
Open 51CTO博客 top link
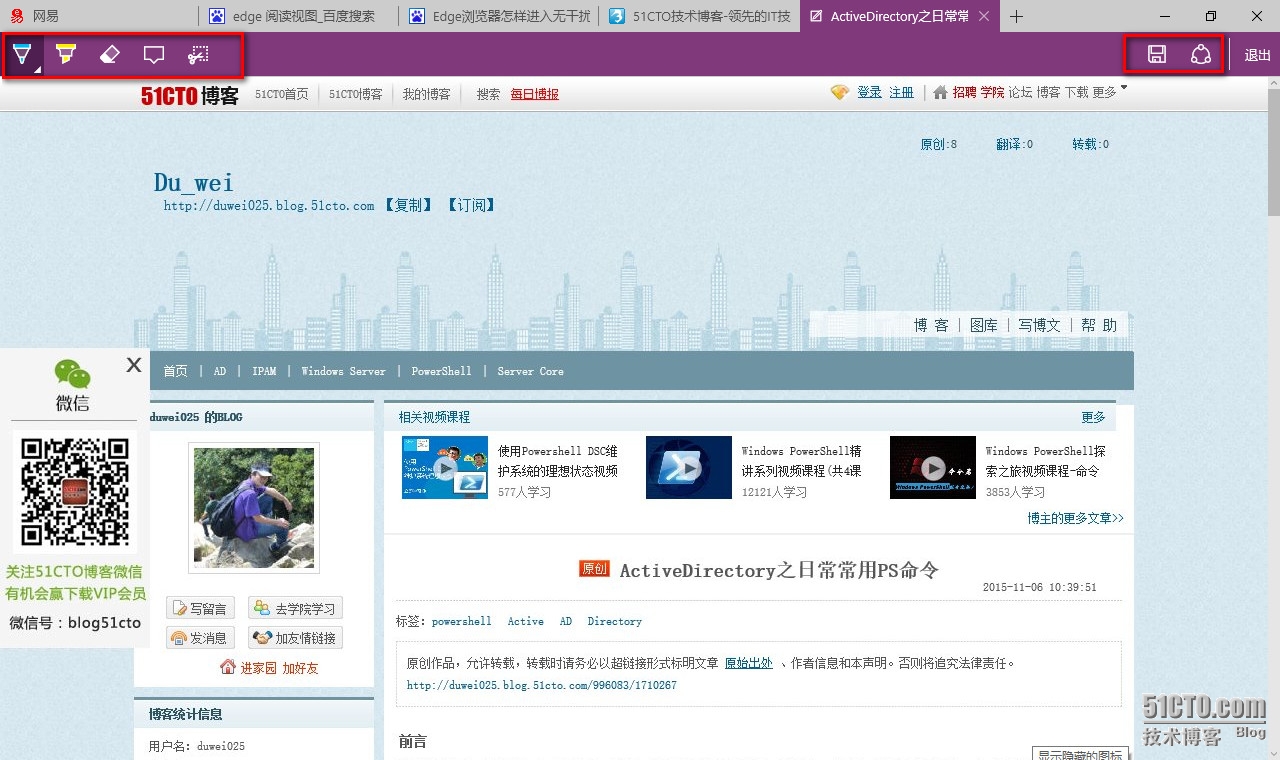356,94
